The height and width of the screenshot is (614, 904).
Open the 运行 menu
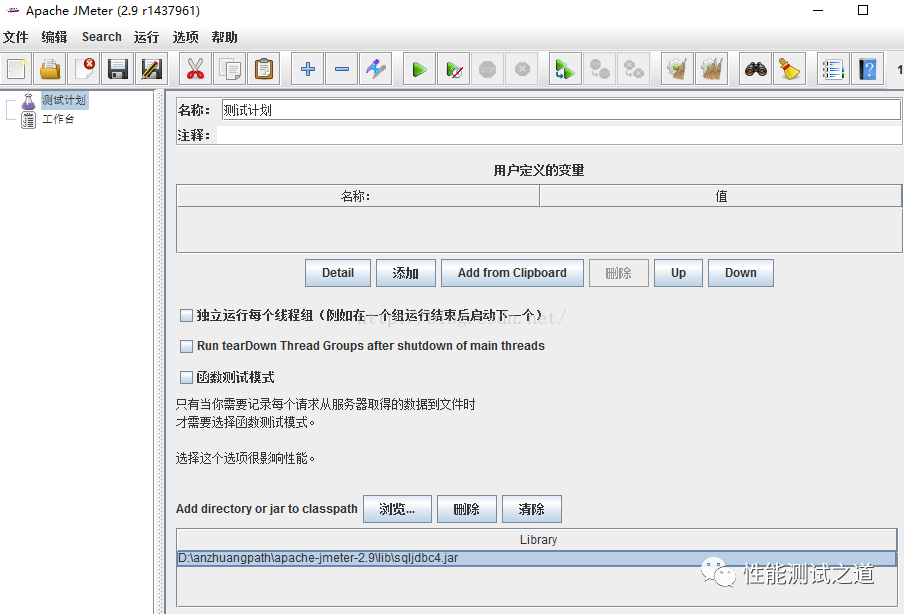coord(146,37)
